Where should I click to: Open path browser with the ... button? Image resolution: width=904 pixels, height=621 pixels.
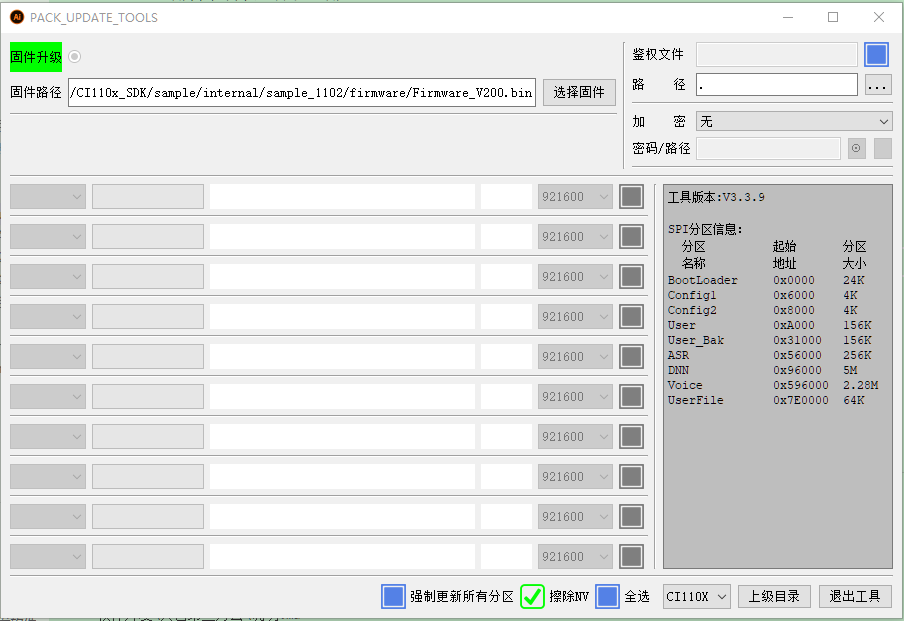[876, 86]
